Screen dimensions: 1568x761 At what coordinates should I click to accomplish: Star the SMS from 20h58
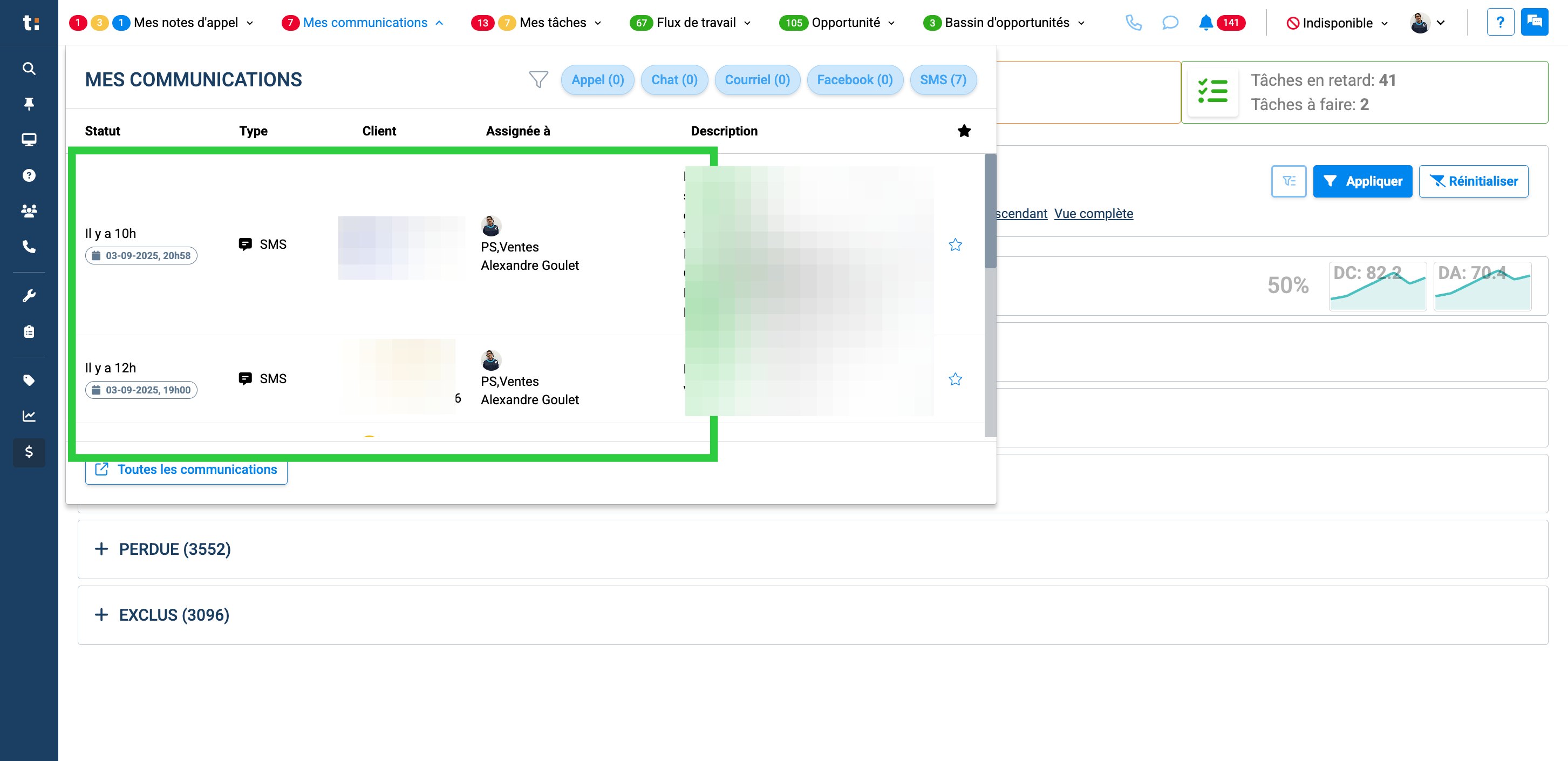point(955,244)
